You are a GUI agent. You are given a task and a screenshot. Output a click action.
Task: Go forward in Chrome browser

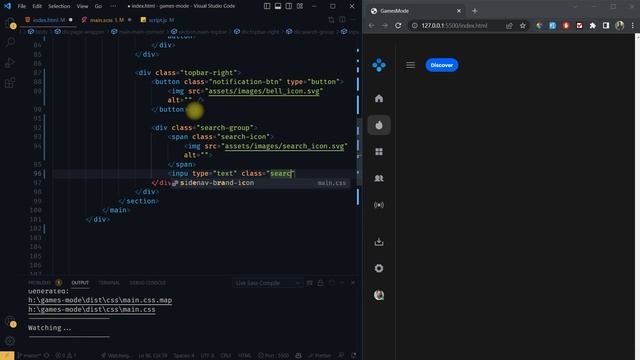pos(384,25)
